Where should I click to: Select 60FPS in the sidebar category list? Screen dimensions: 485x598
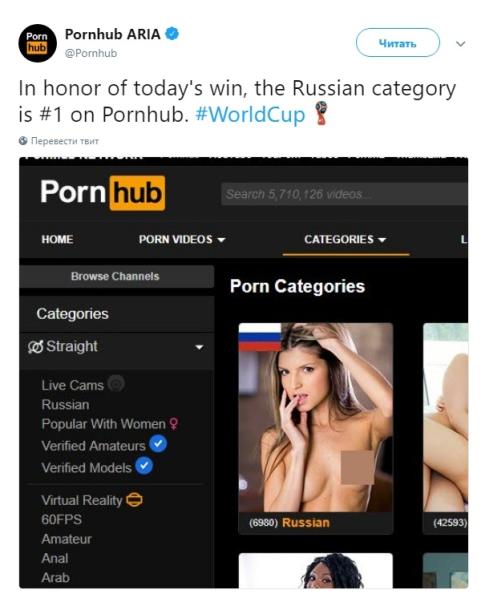(61, 519)
